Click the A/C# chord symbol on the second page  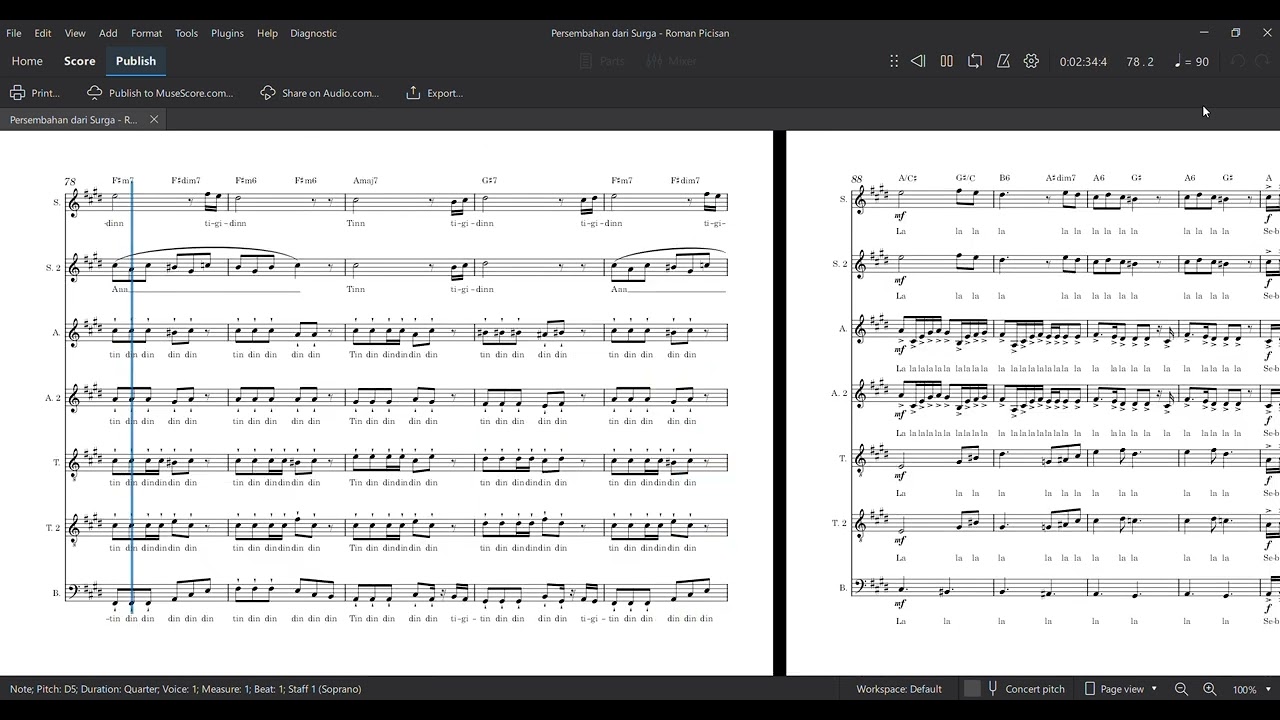tap(907, 178)
